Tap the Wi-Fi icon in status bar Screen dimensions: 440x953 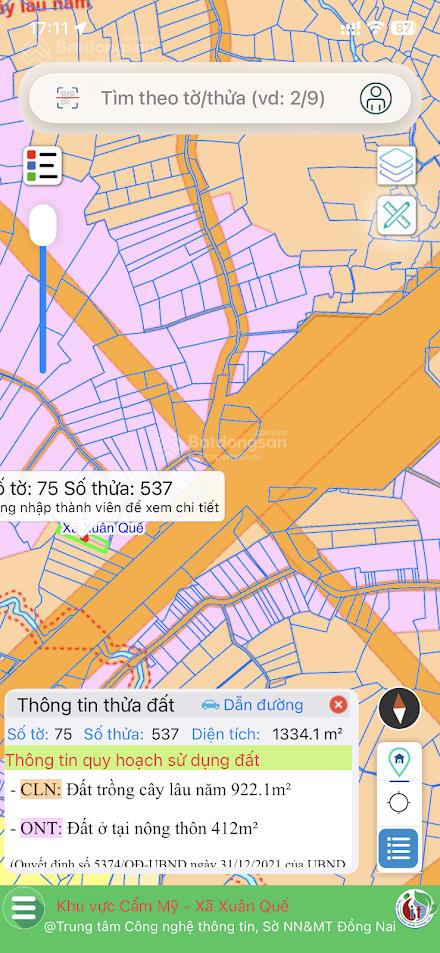pyautogui.click(x=377, y=28)
